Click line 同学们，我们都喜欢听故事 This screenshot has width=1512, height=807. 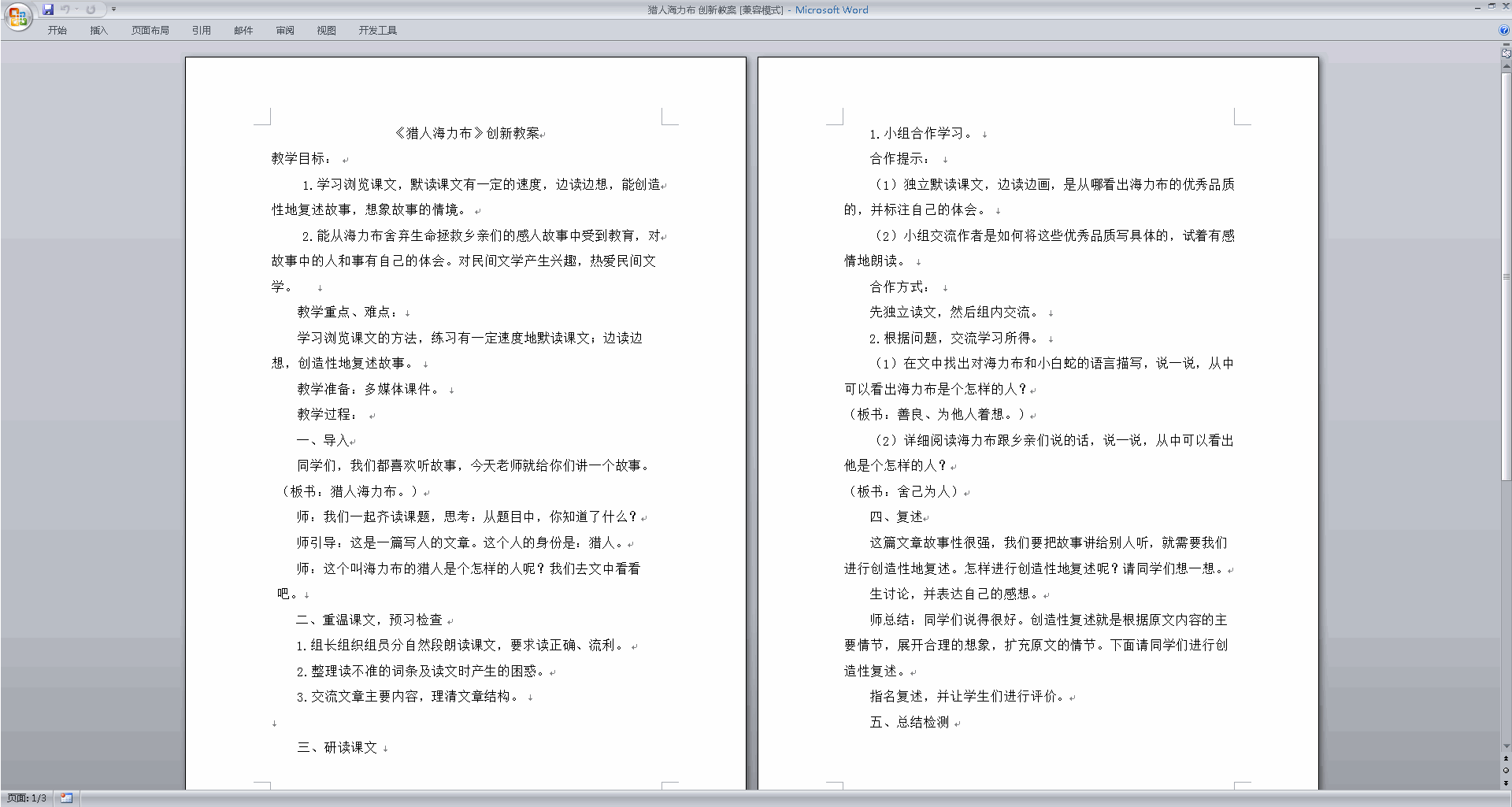(474, 465)
